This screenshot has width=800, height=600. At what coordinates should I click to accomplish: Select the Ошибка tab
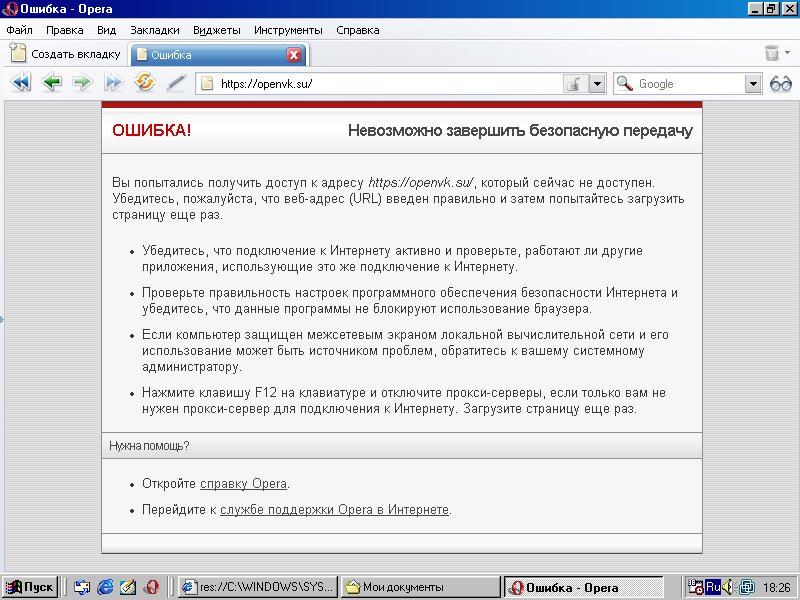pyautogui.click(x=218, y=55)
